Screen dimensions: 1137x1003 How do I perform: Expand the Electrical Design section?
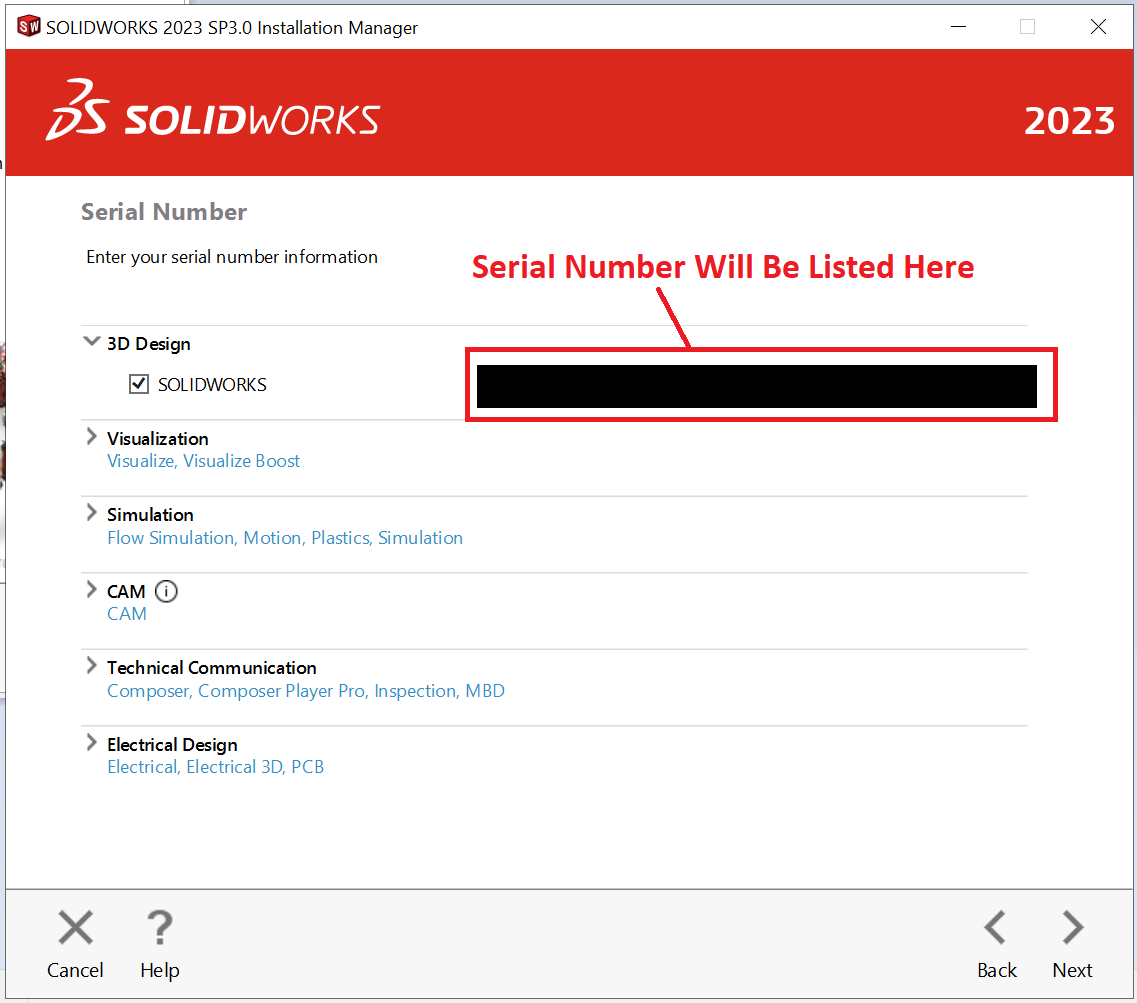(x=91, y=743)
